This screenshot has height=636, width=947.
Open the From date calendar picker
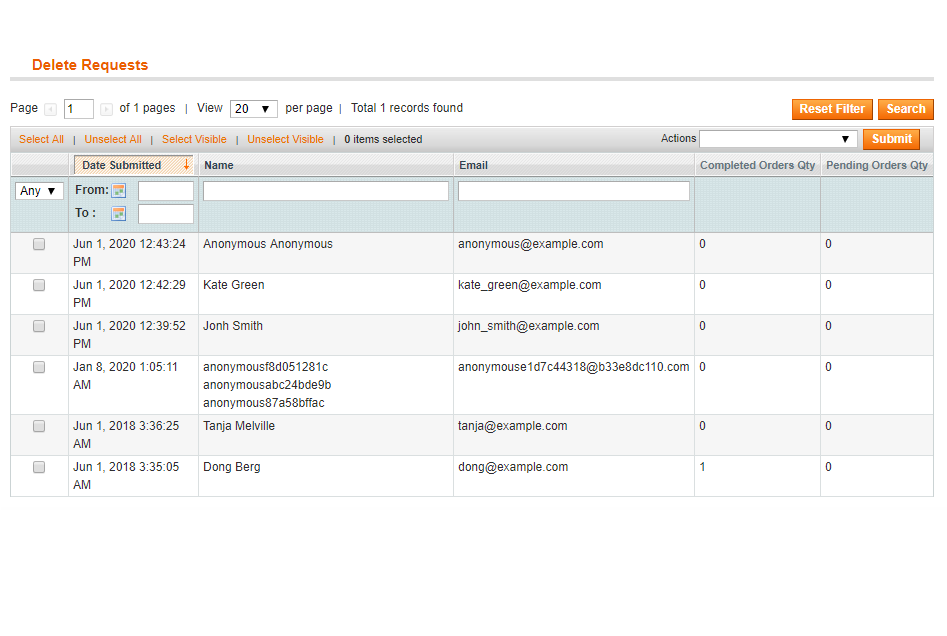119,191
